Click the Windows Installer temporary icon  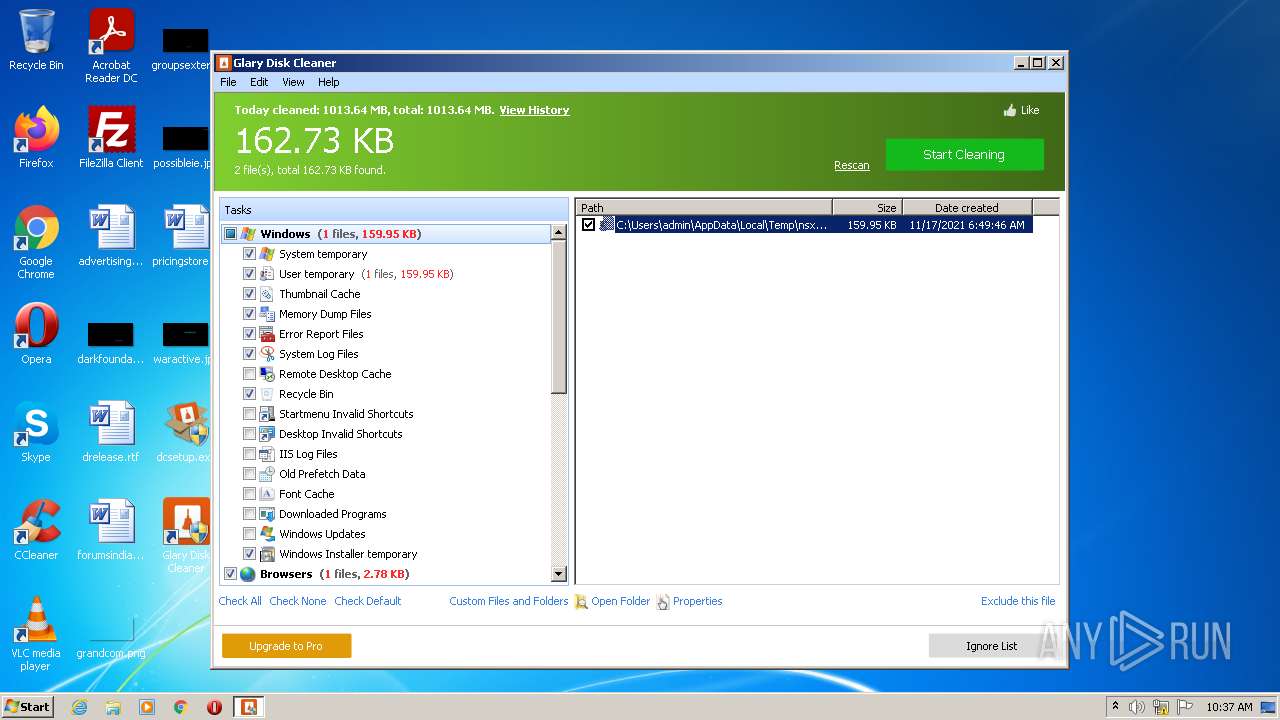tap(267, 554)
